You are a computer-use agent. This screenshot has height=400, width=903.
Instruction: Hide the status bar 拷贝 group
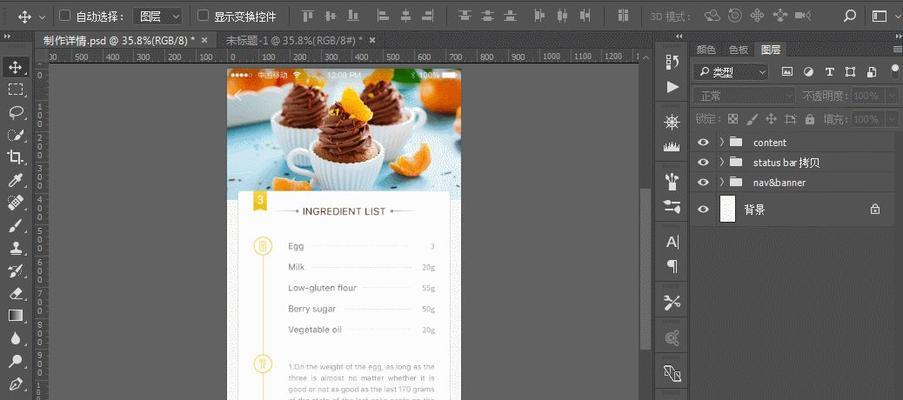pyautogui.click(x=703, y=162)
